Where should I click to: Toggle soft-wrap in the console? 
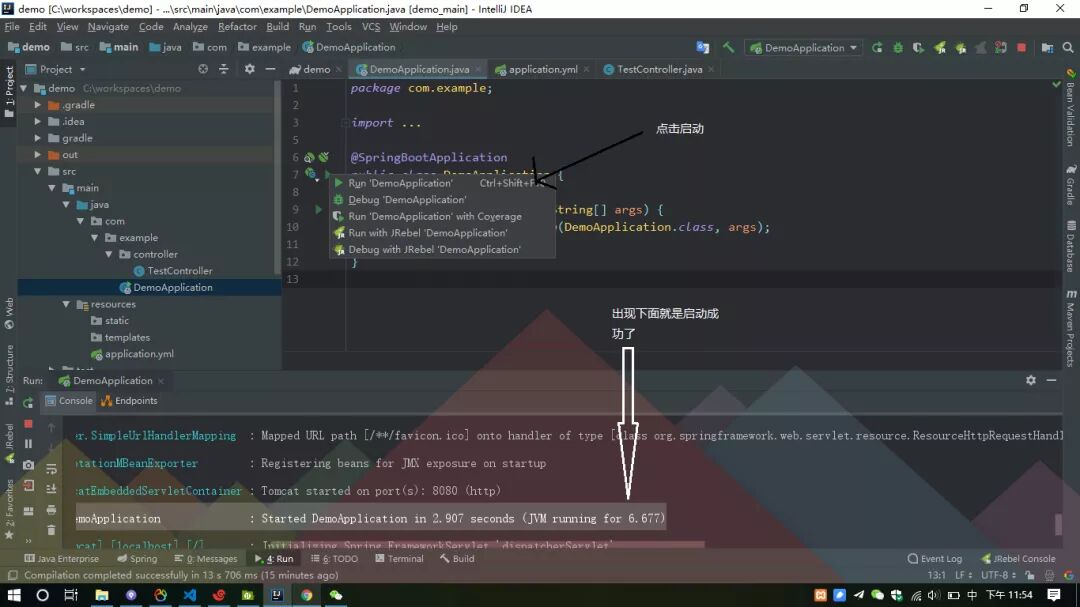(x=52, y=469)
